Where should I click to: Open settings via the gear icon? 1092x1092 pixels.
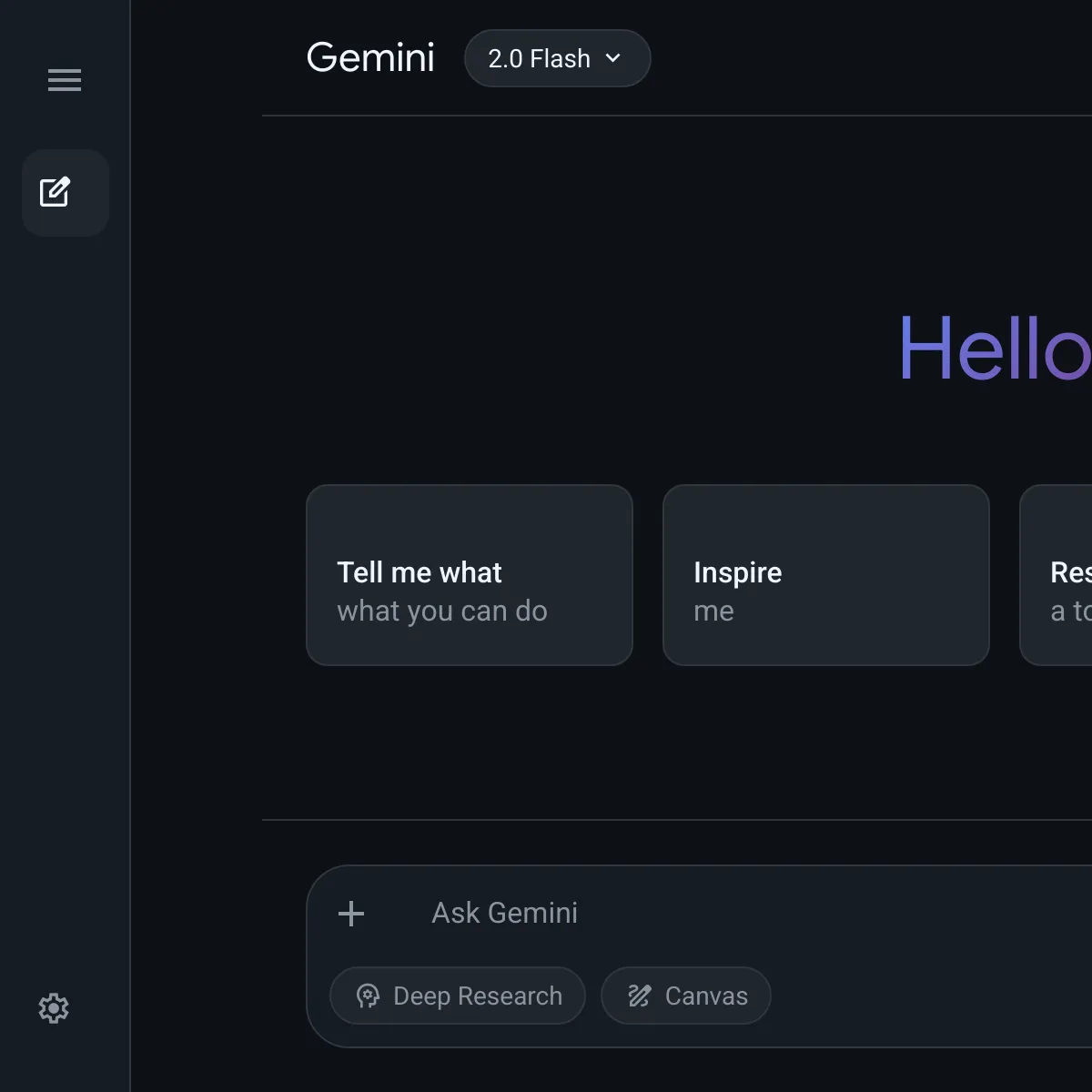point(54,1008)
